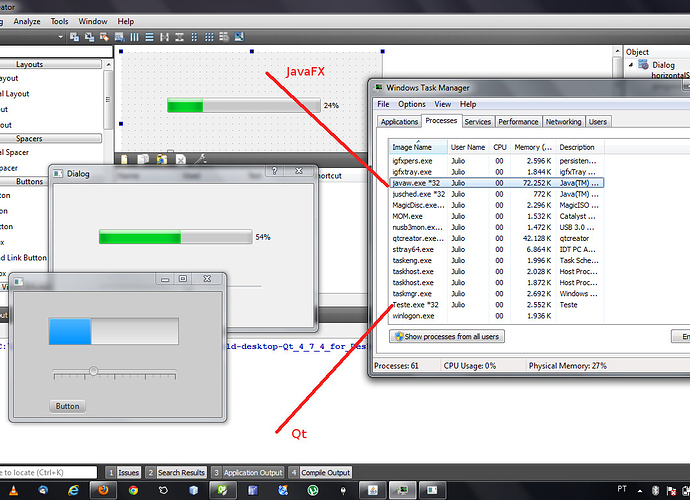Image resolution: width=690 pixels, height=500 pixels.
Task: Switch to Performance tab in Task Manager
Action: (518, 122)
